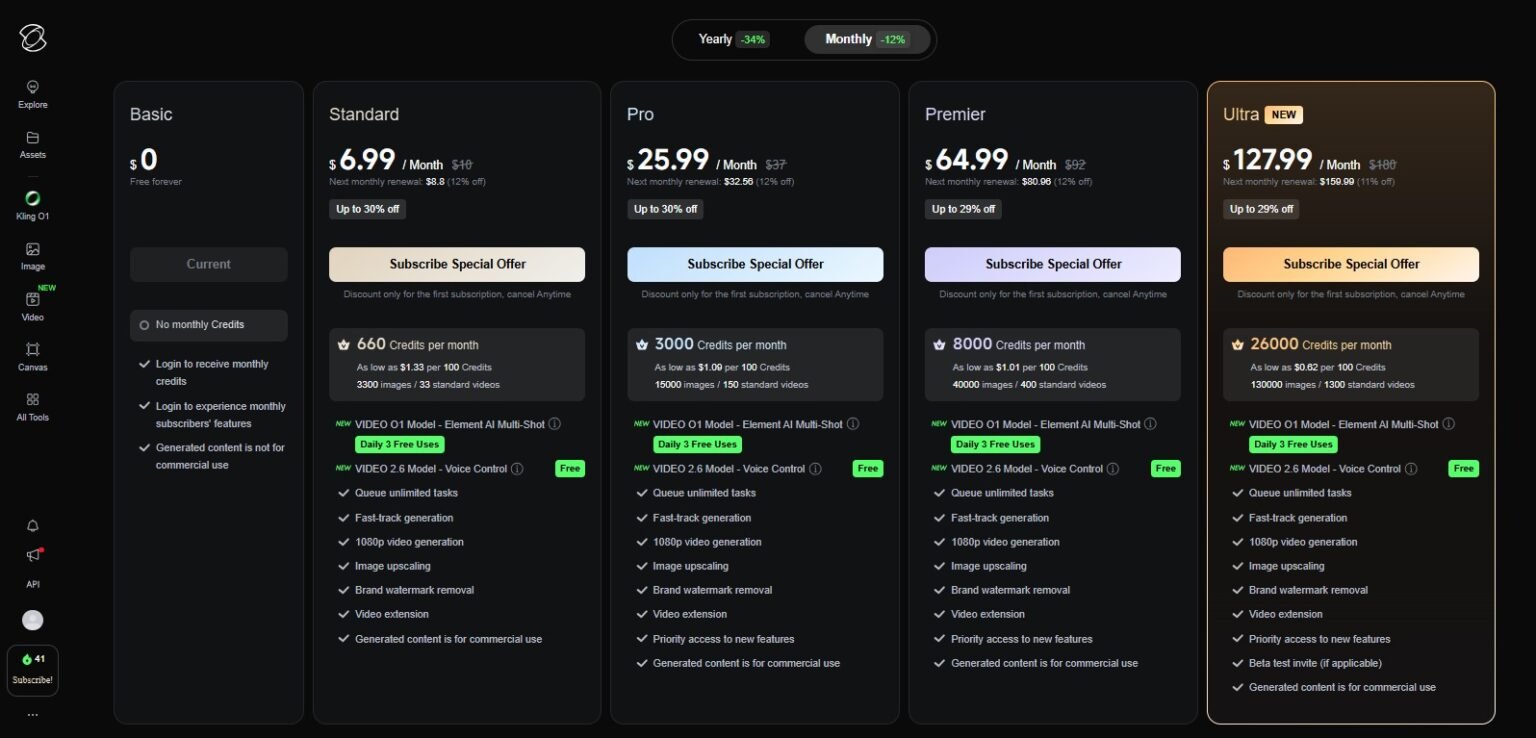
Task: Click the Kling logo at top left
Action: click(x=30, y=37)
